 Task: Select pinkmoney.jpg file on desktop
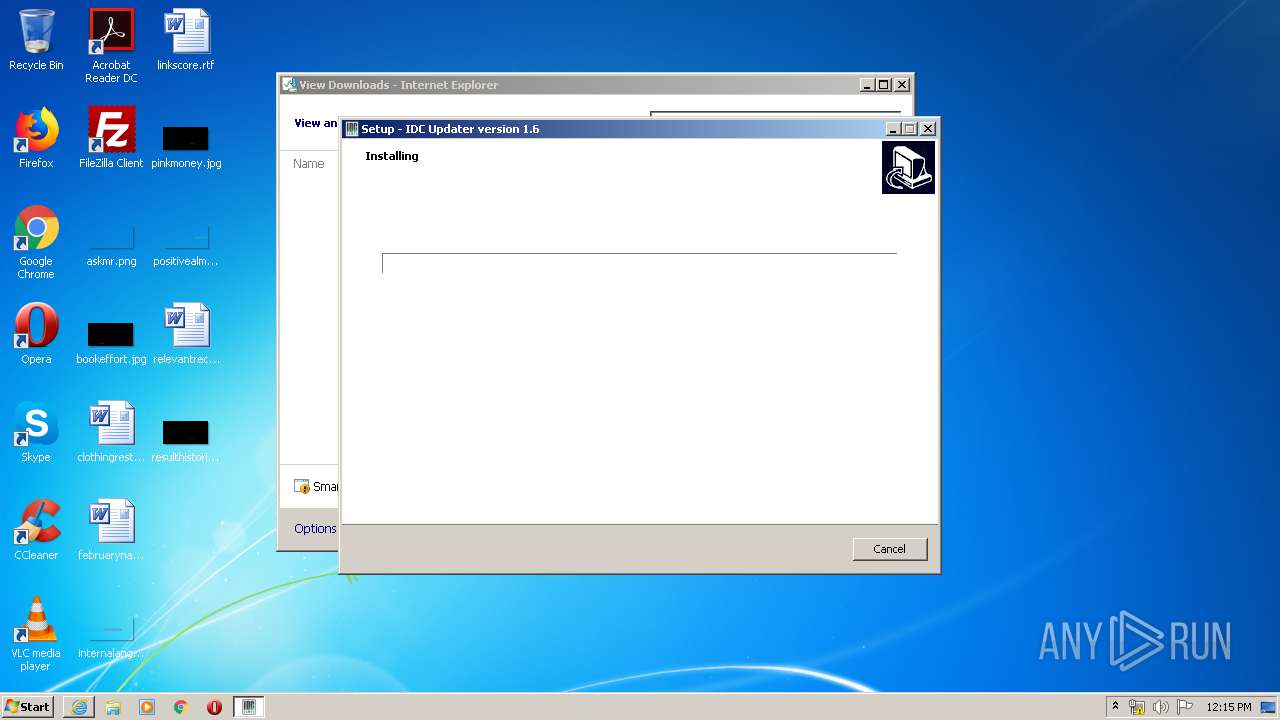coord(186,146)
